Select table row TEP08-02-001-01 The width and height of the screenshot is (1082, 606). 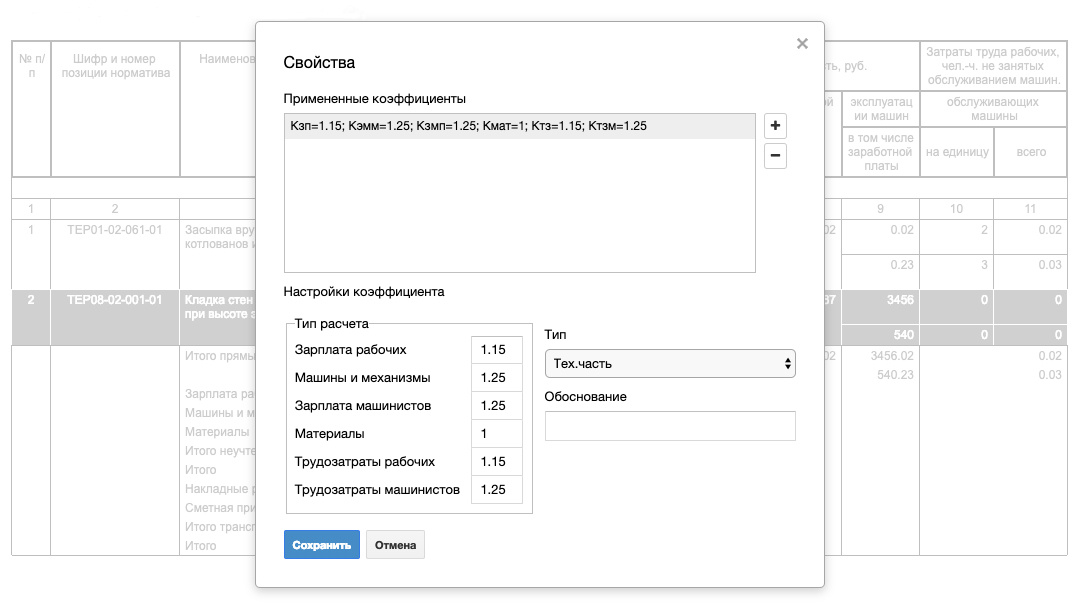tap(114, 300)
